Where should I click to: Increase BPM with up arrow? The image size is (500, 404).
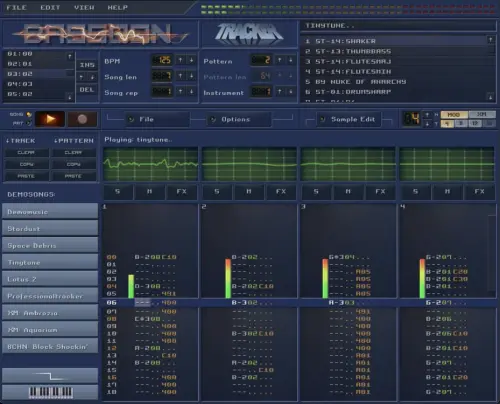[180, 60]
